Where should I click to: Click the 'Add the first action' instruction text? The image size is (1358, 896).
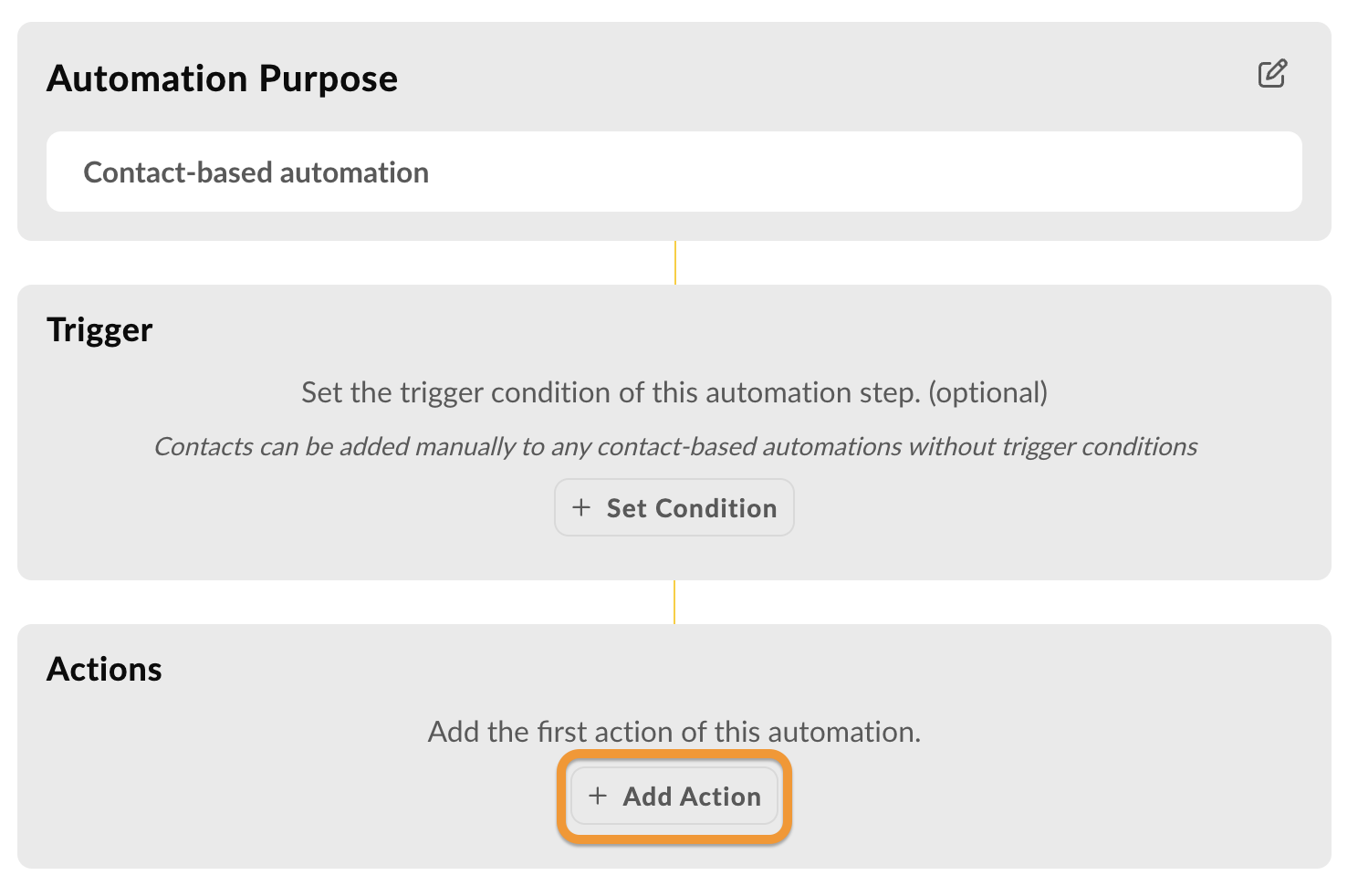point(674,732)
